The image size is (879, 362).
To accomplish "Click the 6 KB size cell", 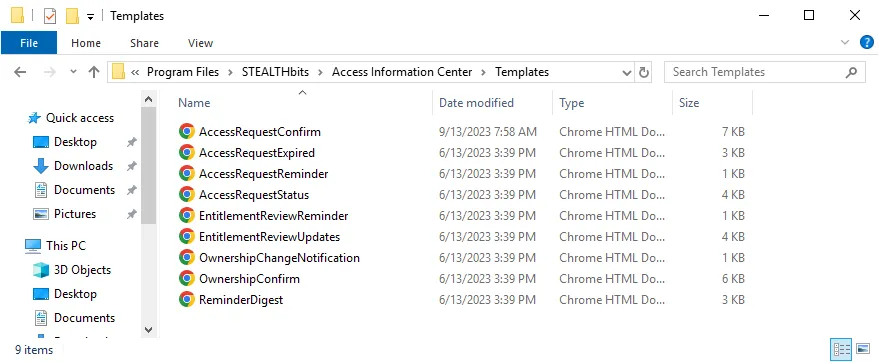I will [x=733, y=279].
